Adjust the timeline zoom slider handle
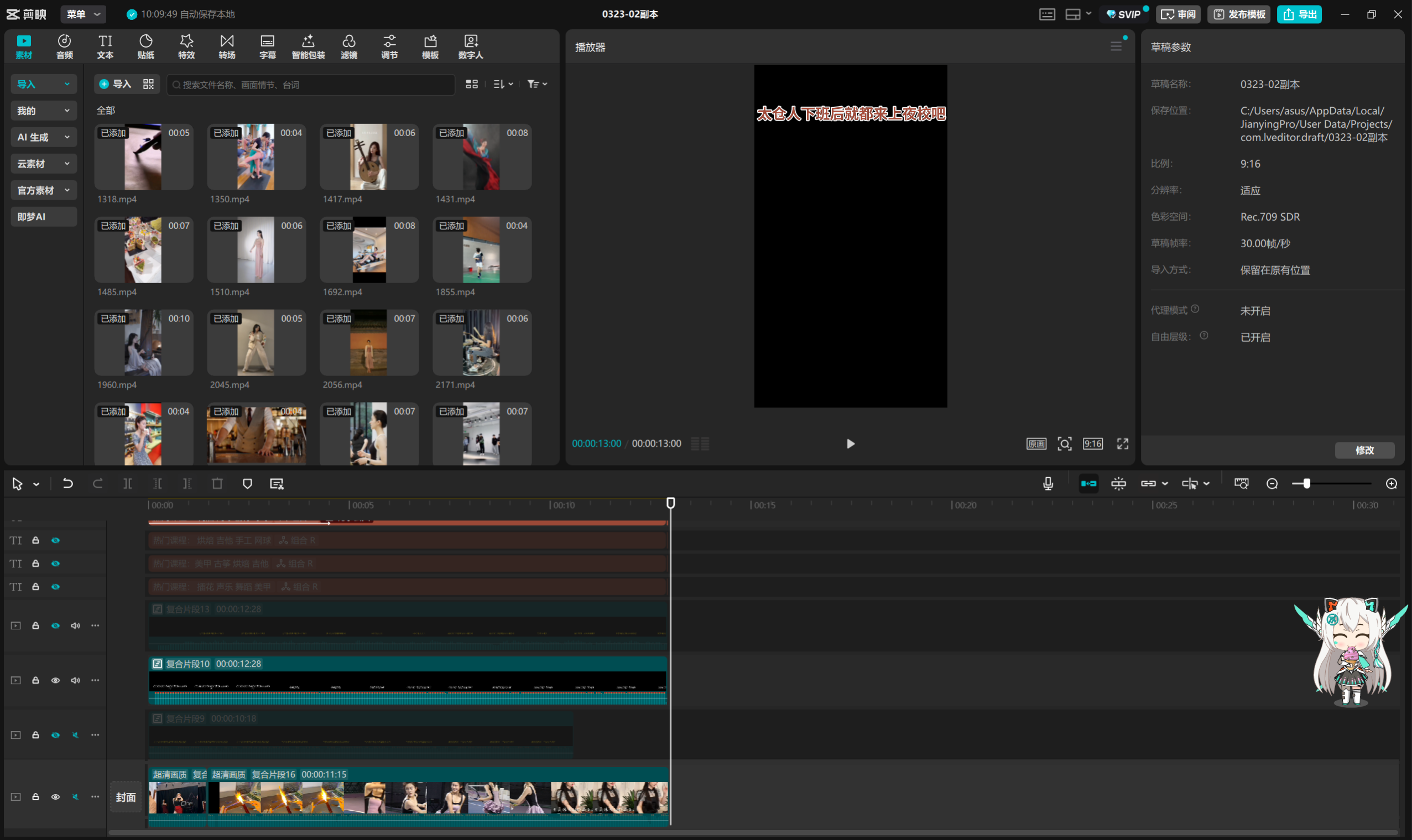 tap(1306, 483)
